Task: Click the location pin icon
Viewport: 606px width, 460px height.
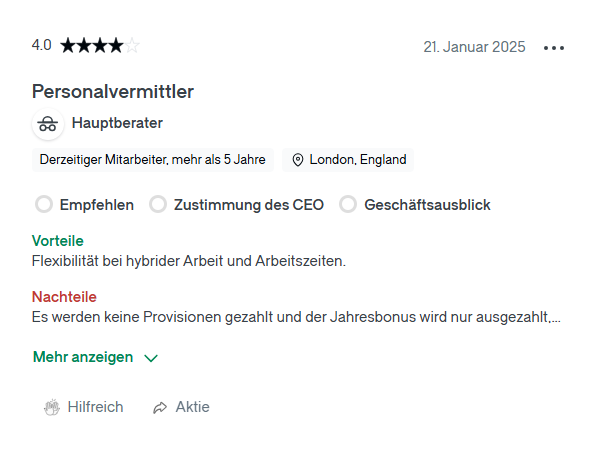Action: point(298,160)
